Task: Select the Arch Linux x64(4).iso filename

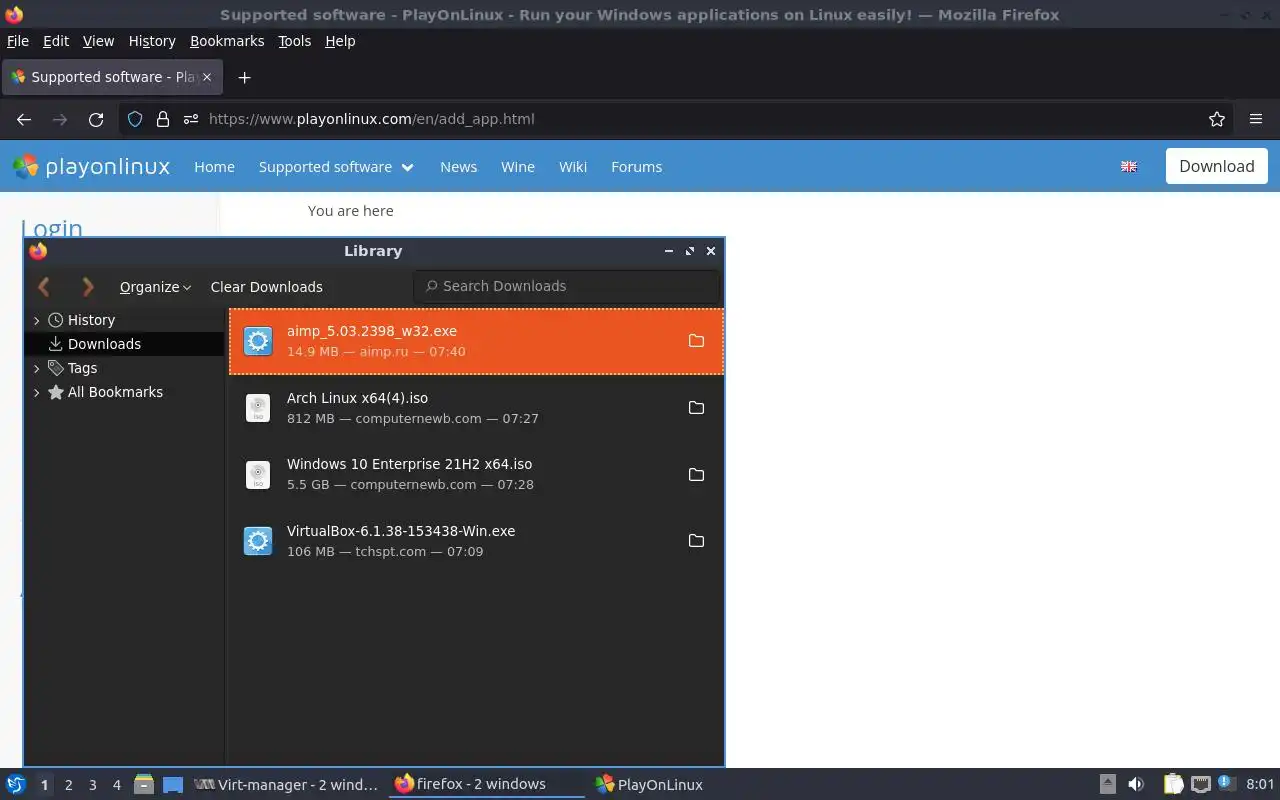Action: [357, 398]
